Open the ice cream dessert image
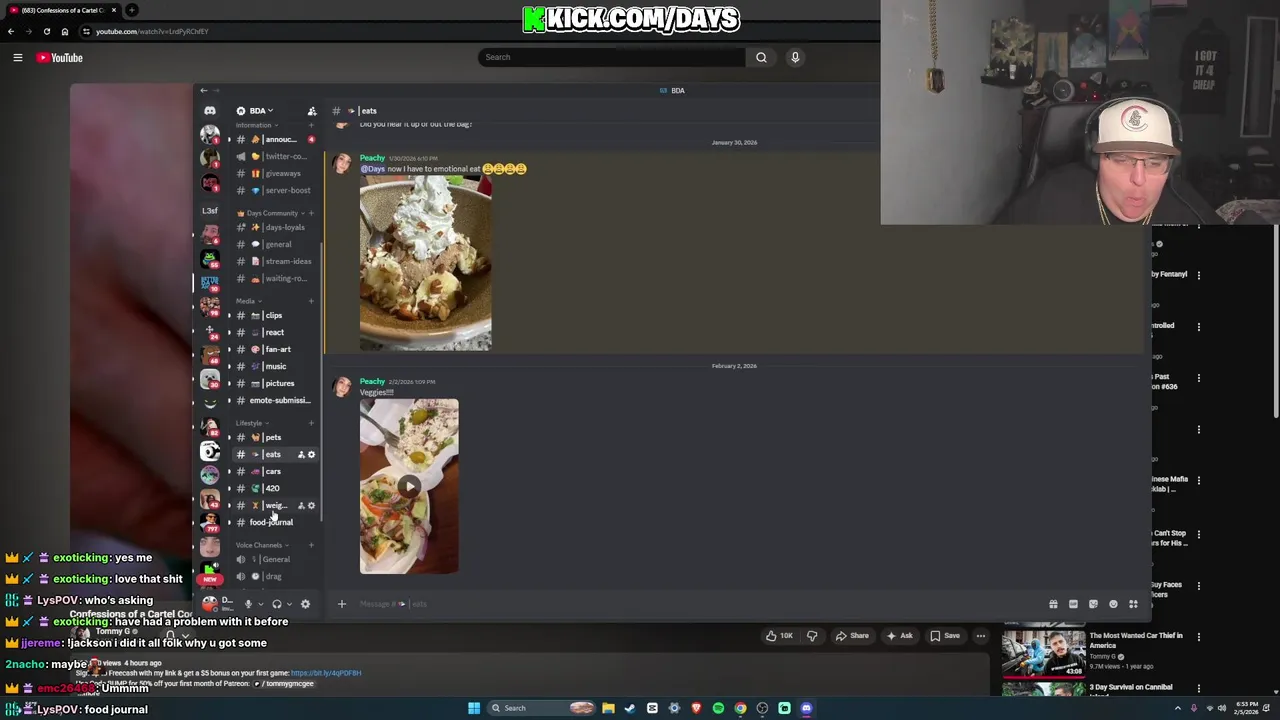The image size is (1280, 720). coord(425,264)
